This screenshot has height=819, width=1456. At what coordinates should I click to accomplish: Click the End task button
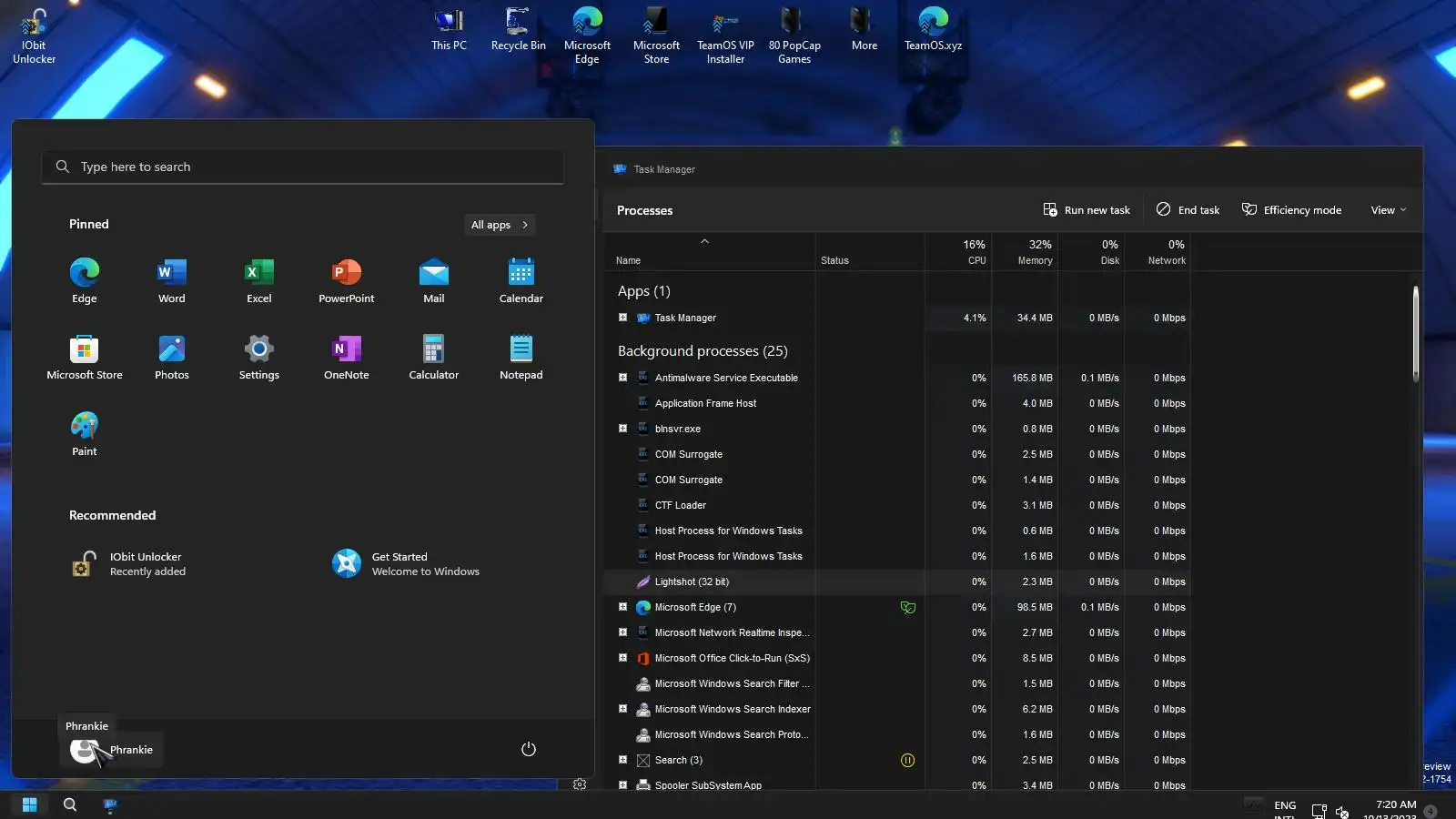pos(1188,210)
